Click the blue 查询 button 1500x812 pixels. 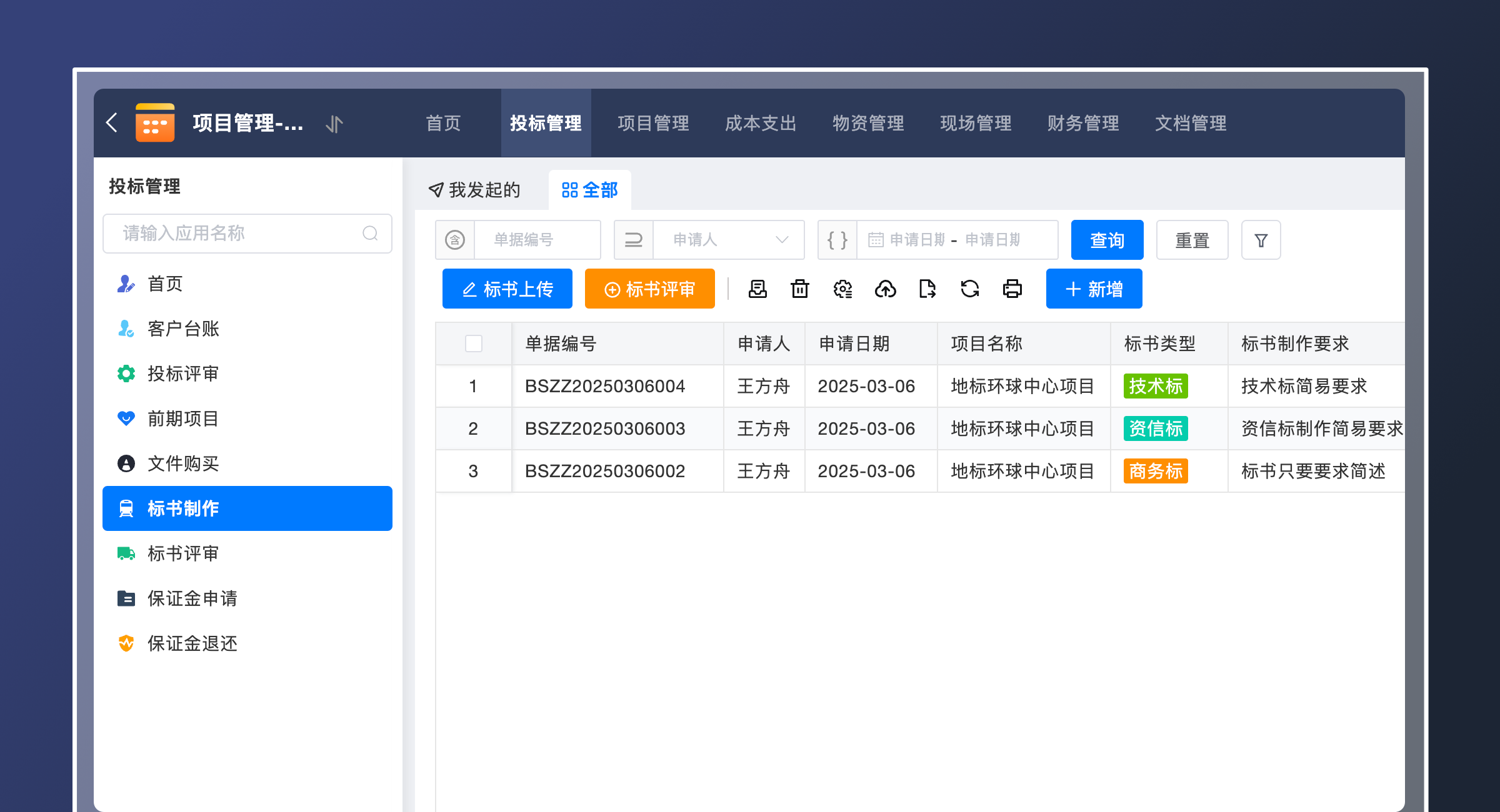coord(1107,240)
